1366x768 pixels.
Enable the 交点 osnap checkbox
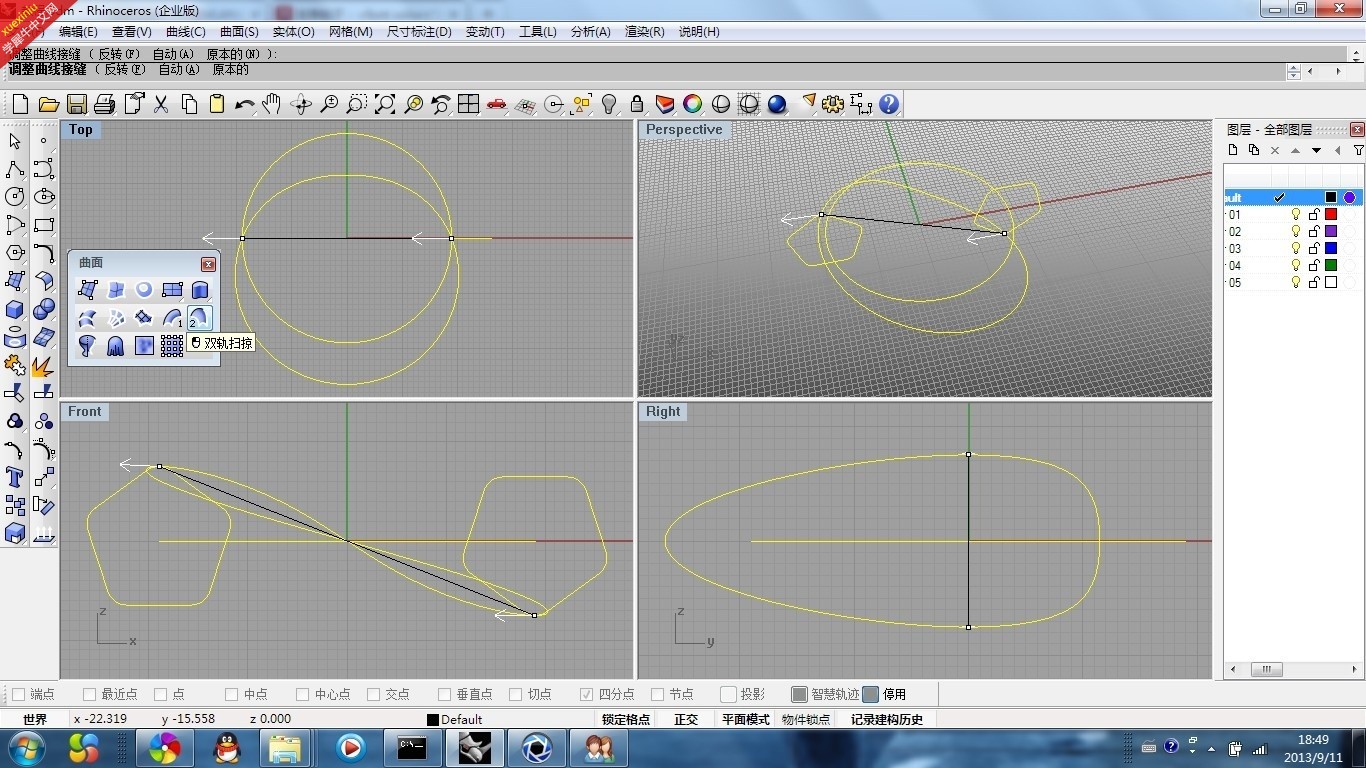(x=373, y=694)
